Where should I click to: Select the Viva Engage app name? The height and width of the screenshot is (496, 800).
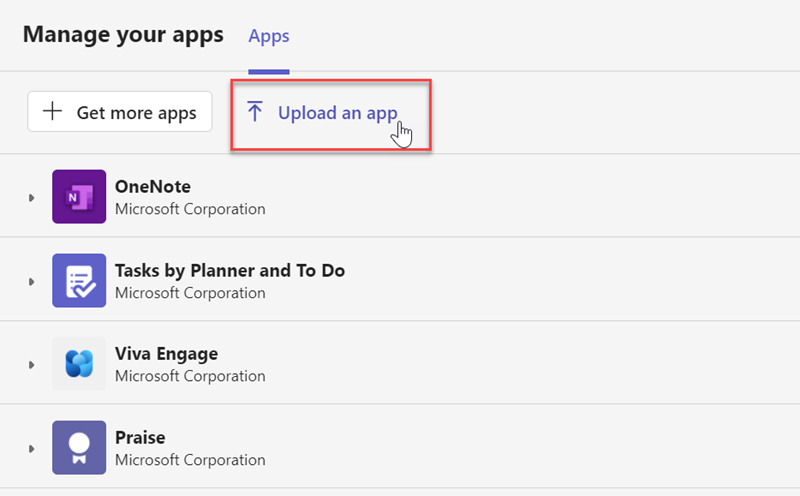coord(166,354)
